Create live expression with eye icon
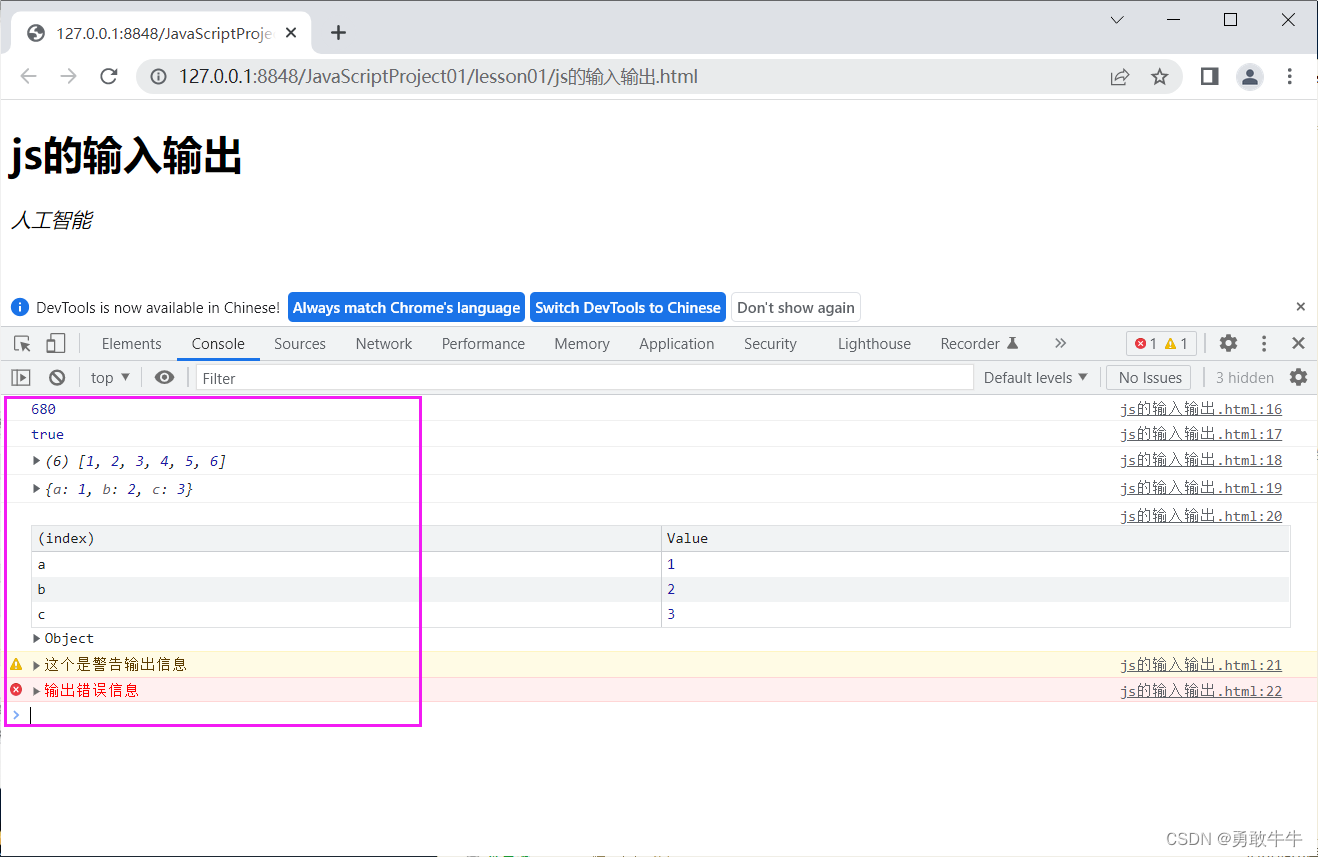 (165, 378)
